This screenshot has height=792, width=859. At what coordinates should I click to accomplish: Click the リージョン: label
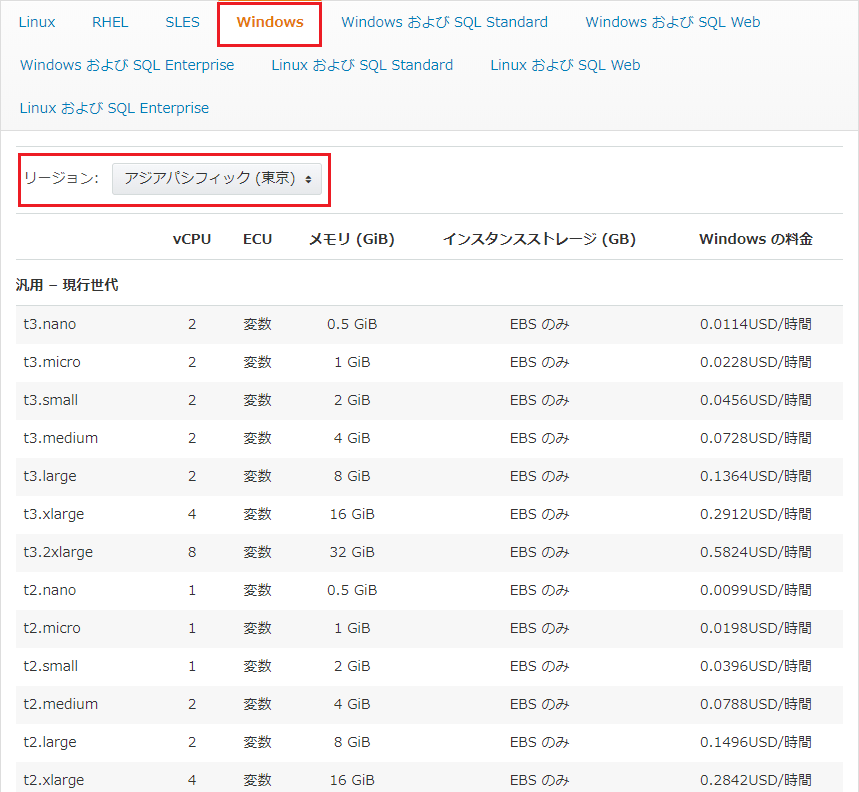click(61, 179)
